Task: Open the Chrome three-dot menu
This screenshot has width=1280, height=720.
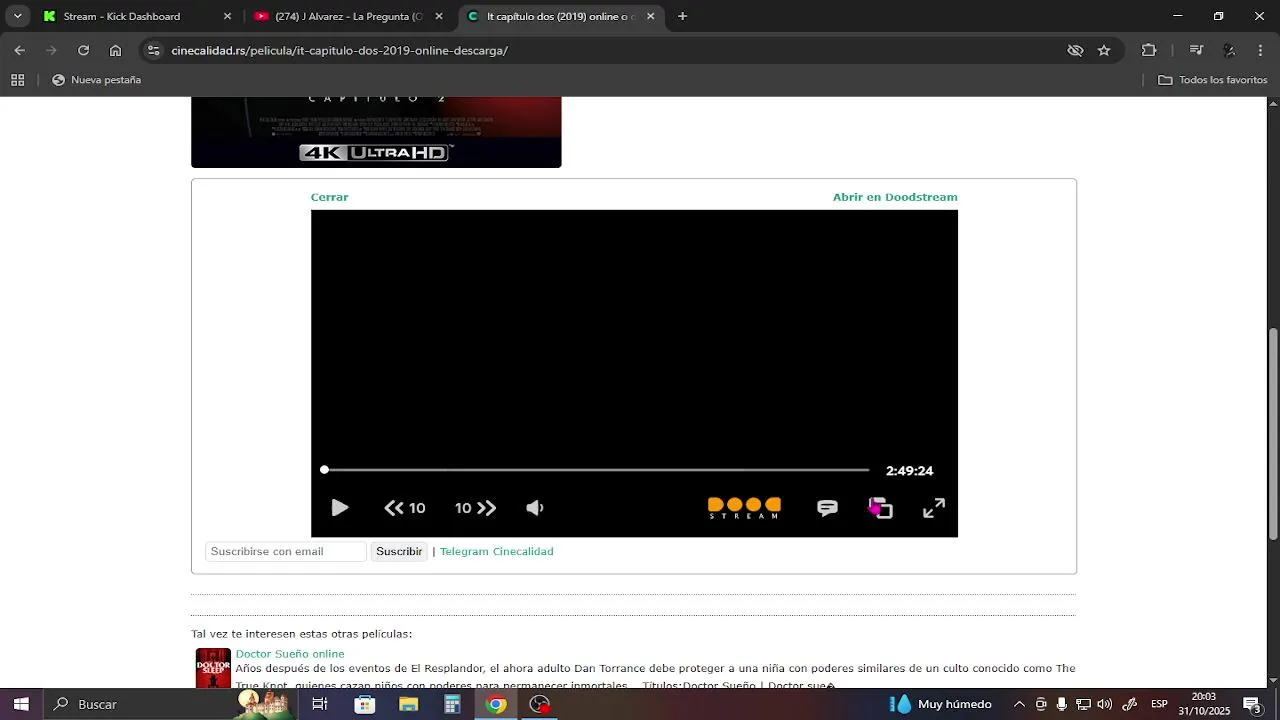Action: pos(1260,50)
